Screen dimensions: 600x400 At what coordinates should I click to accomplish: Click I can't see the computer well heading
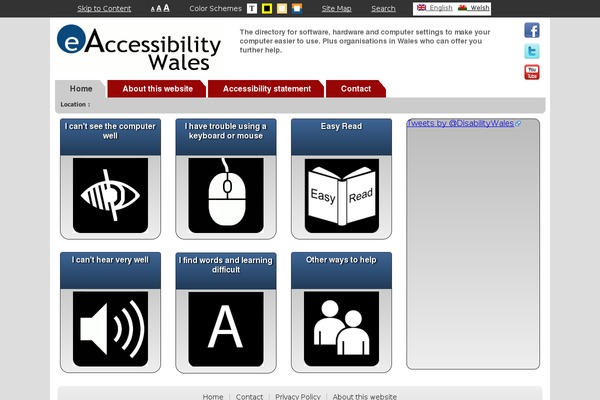pyautogui.click(x=110, y=131)
